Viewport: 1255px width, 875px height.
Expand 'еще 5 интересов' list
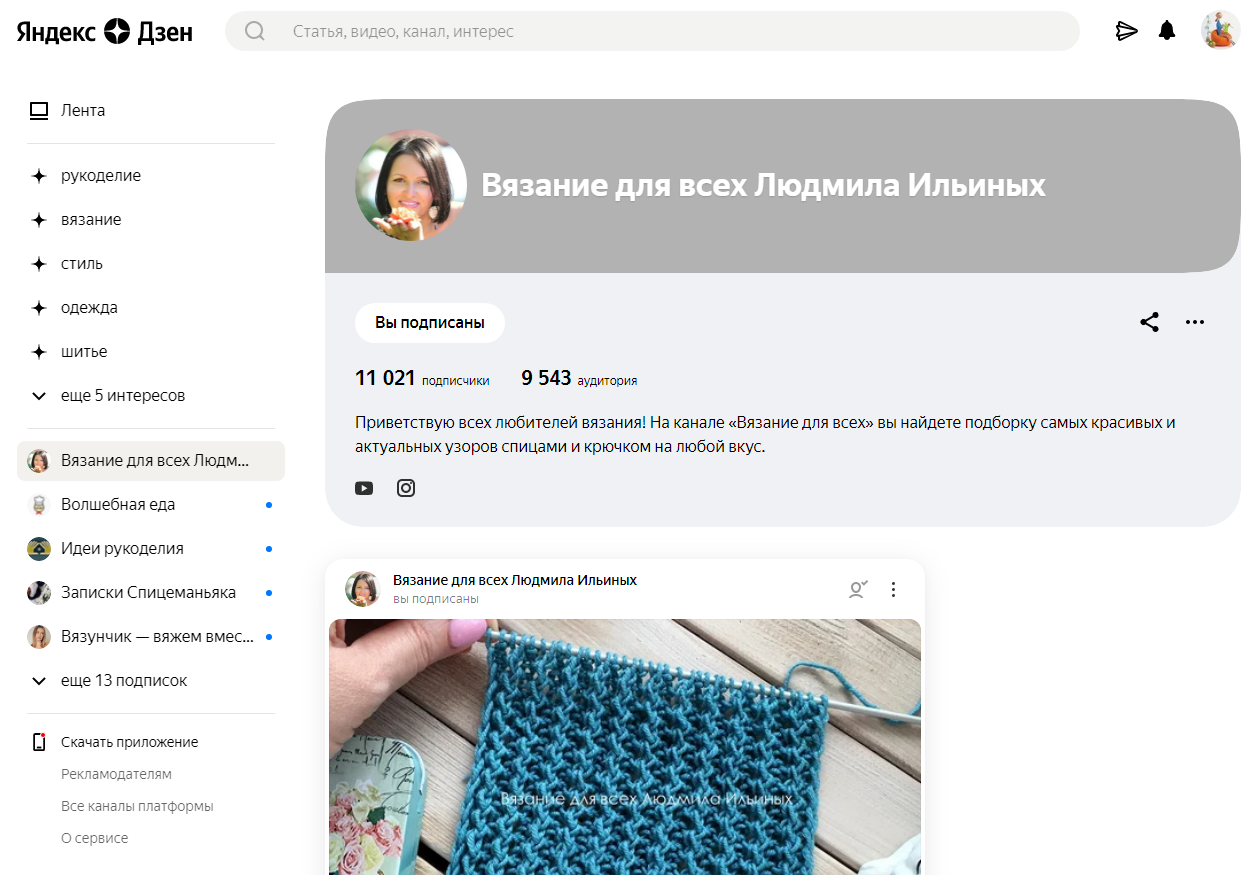[108, 396]
